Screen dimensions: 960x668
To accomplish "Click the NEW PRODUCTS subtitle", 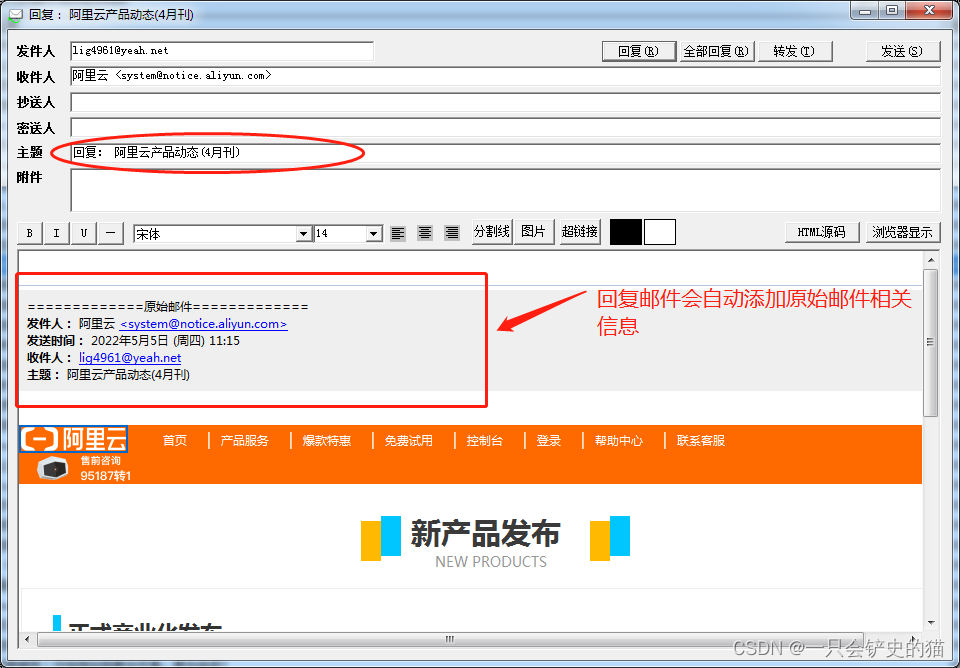I will (491, 561).
